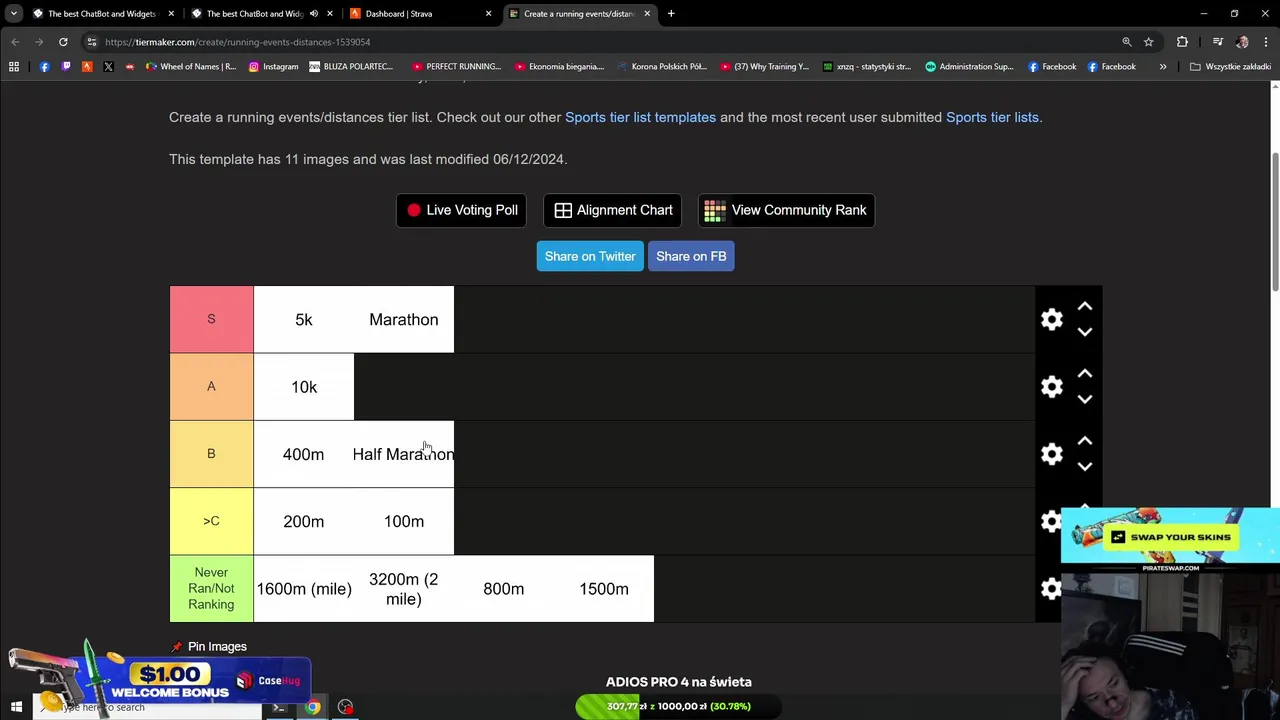Click the Live Voting Poll button
This screenshot has height=720, width=1280.
pyautogui.click(x=462, y=210)
